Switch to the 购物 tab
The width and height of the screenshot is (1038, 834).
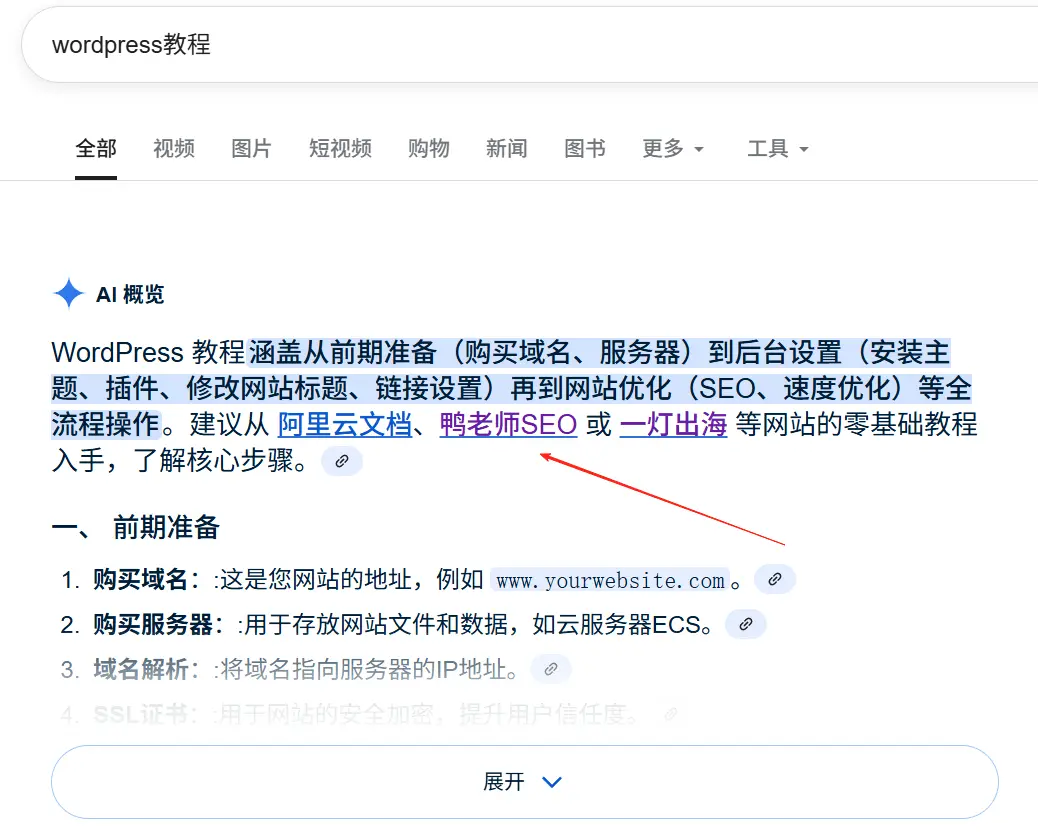point(428,148)
